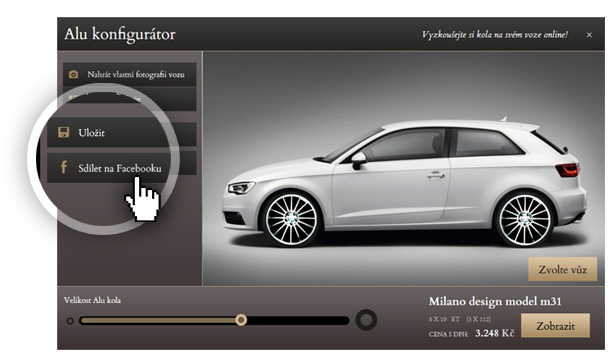Click the Zobrazit button
The width and height of the screenshot is (616, 363).
[x=555, y=326]
